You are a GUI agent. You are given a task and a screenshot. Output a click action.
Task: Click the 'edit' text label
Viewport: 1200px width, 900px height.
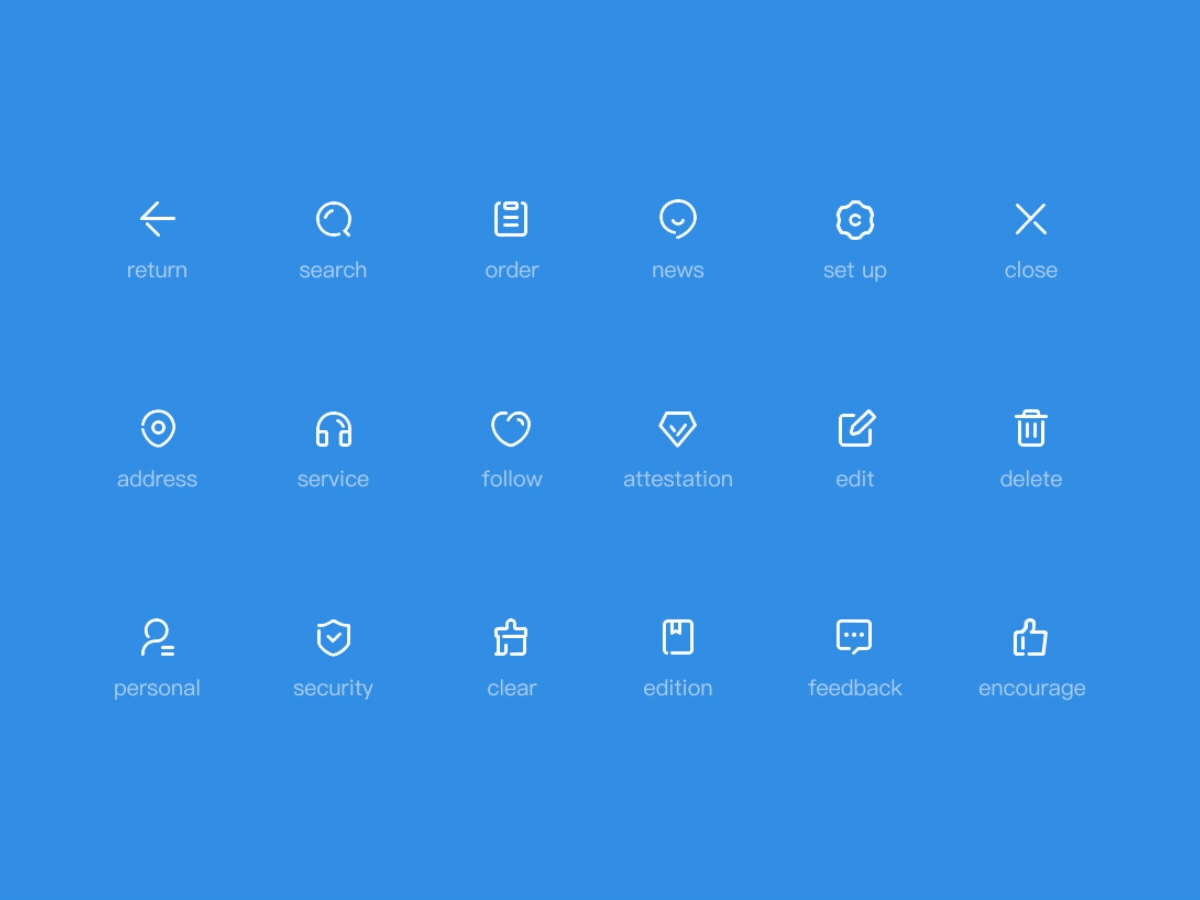(x=855, y=479)
